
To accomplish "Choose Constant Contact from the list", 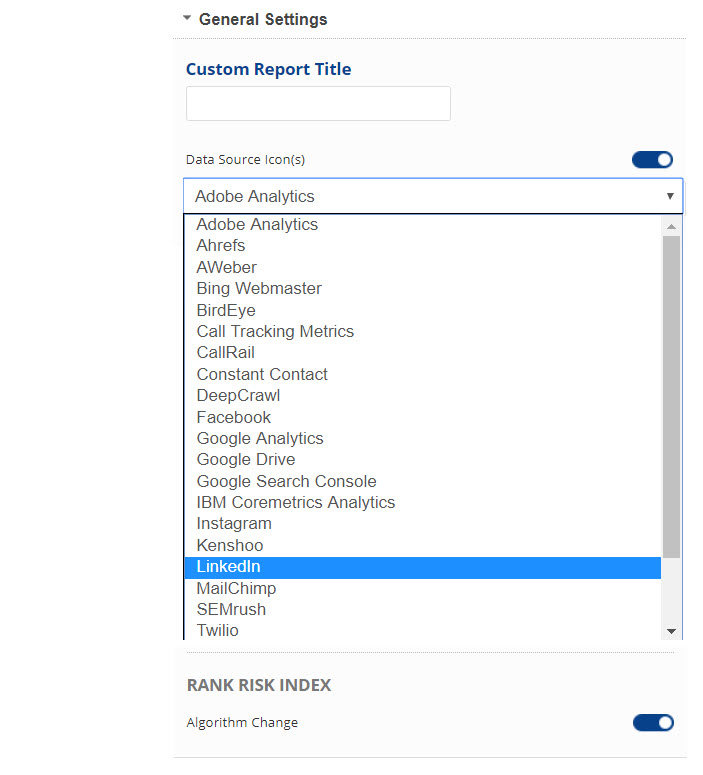I will click(x=262, y=375).
